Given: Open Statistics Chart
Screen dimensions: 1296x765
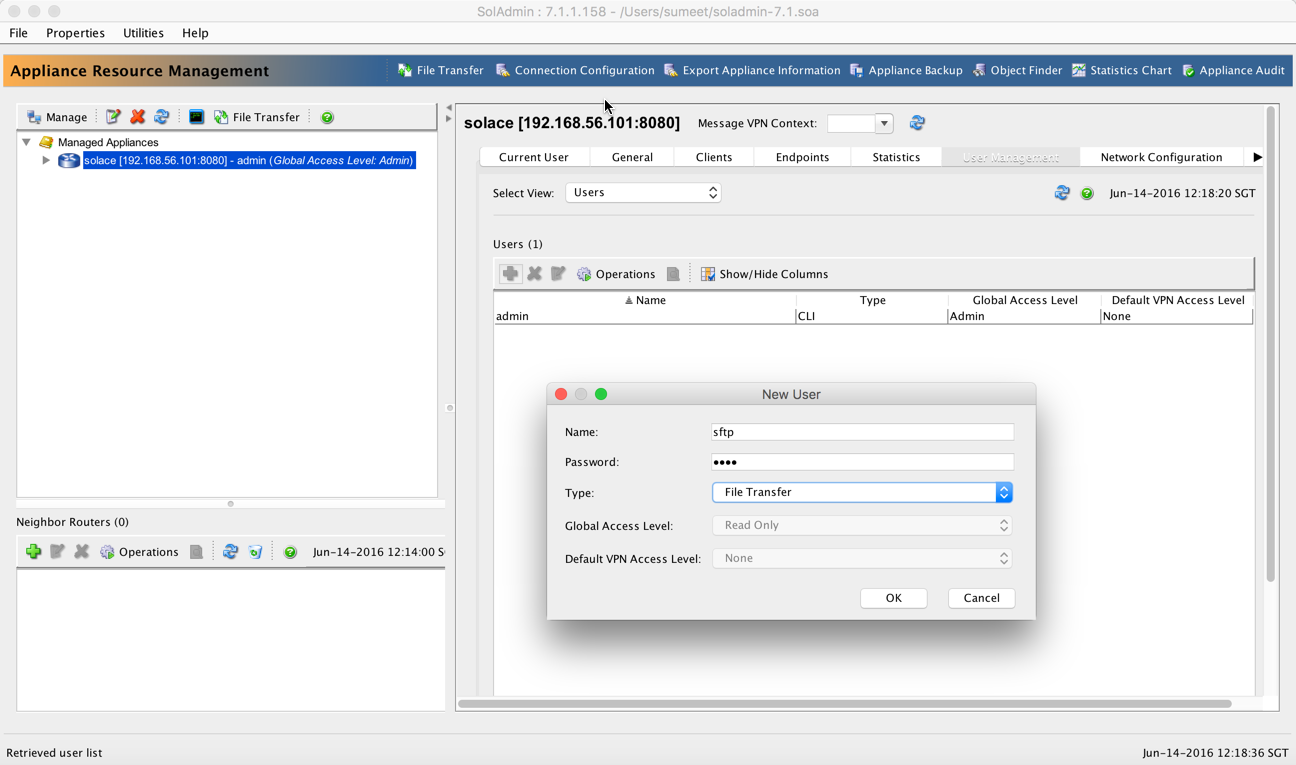Looking at the screenshot, I should pos(1121,70).
